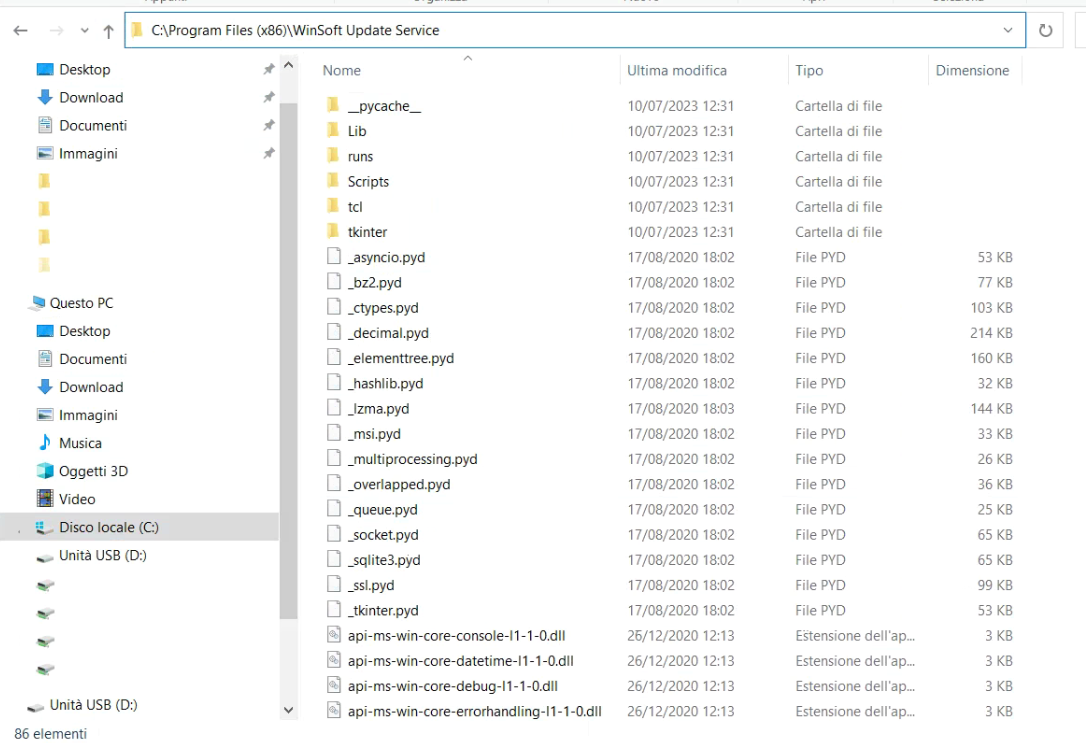Select the _hashlib.pyd file icon
The height and width of the screenshot is (743, 1086).
334,383
